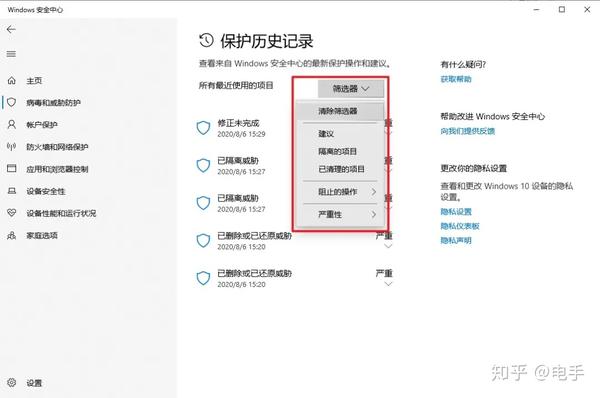600x398 pixels.
Task: Click shield icon for 已隔离威胁 15:27 first entry
Action: (203, 165)
